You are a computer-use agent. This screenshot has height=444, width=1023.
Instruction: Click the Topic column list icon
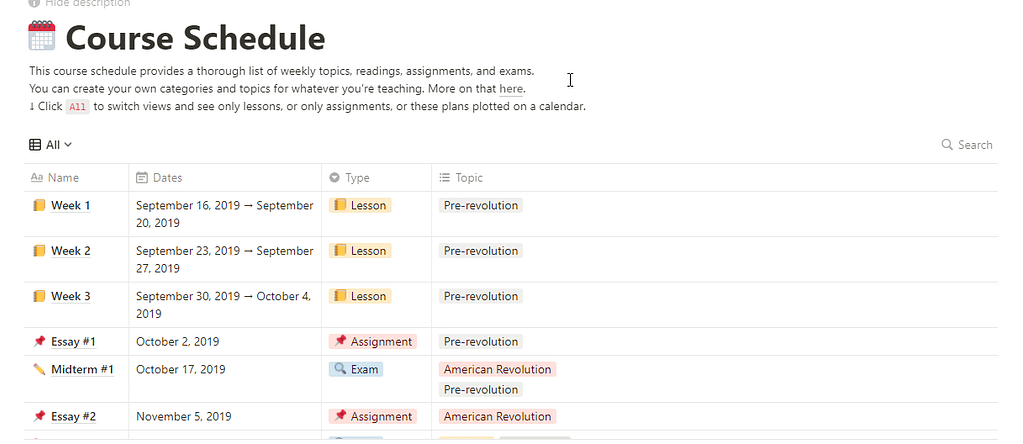coord(445,177)
